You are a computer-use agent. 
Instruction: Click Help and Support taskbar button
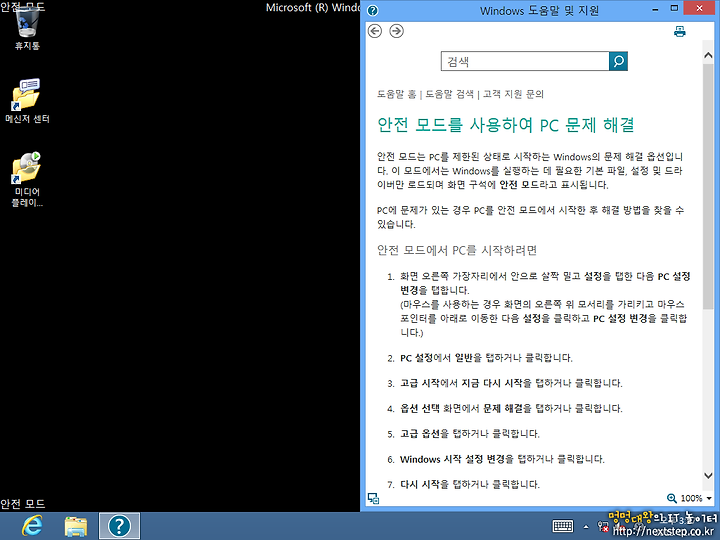pyautogui.click(x=119, y=526)
